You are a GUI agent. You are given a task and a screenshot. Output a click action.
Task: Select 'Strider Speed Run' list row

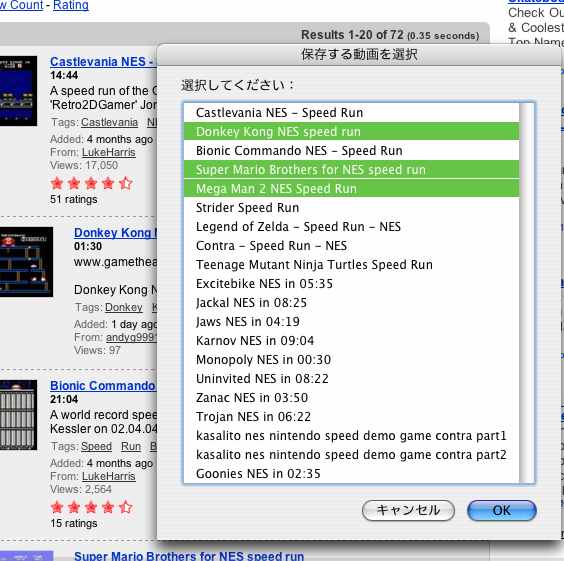coord(351,208)
